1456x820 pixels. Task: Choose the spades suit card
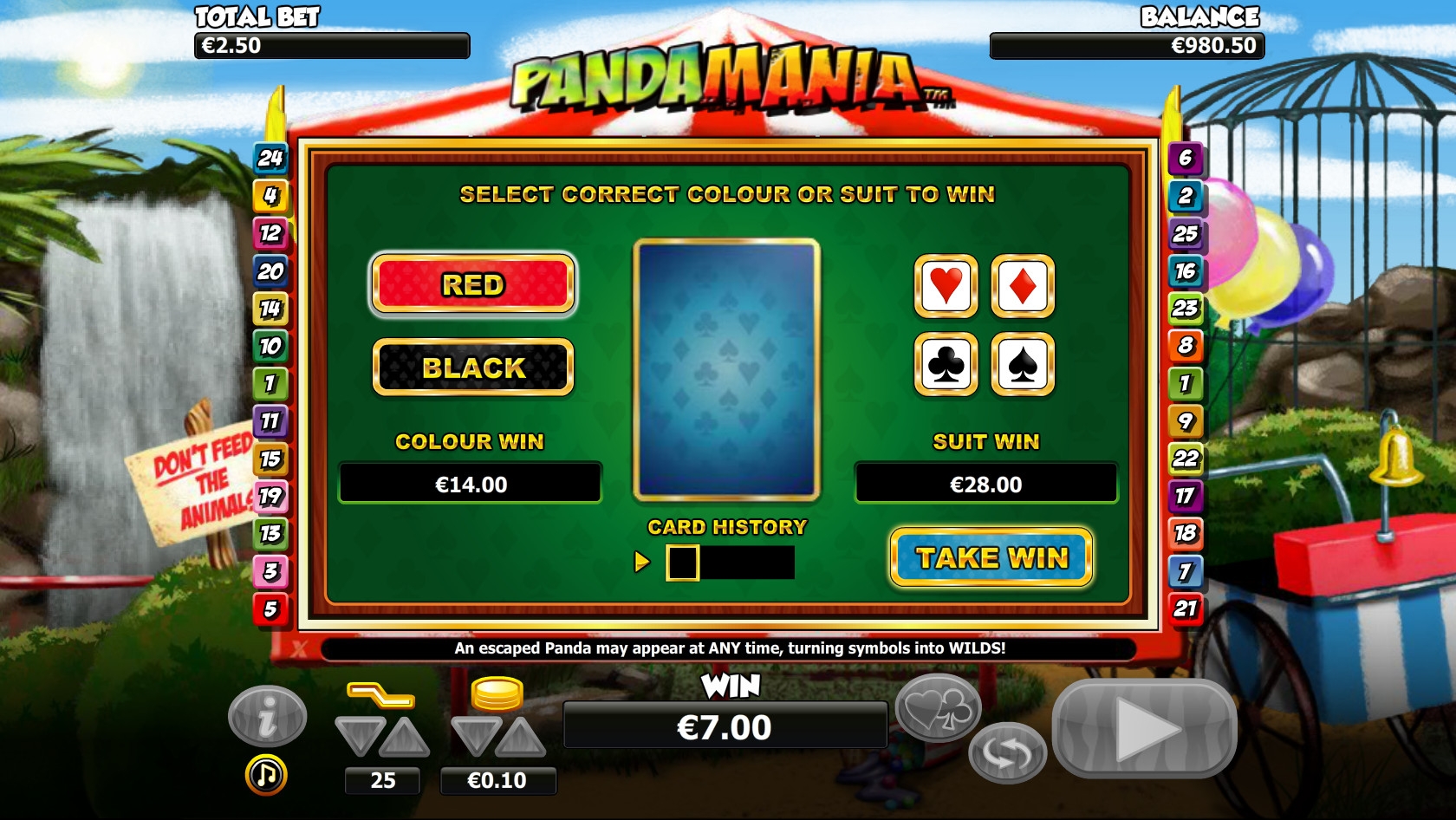(1023, 364)
